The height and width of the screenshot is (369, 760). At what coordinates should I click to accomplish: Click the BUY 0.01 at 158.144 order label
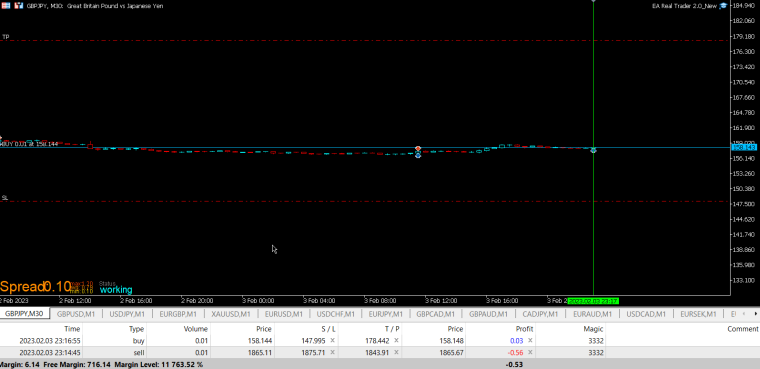(29, 144)
